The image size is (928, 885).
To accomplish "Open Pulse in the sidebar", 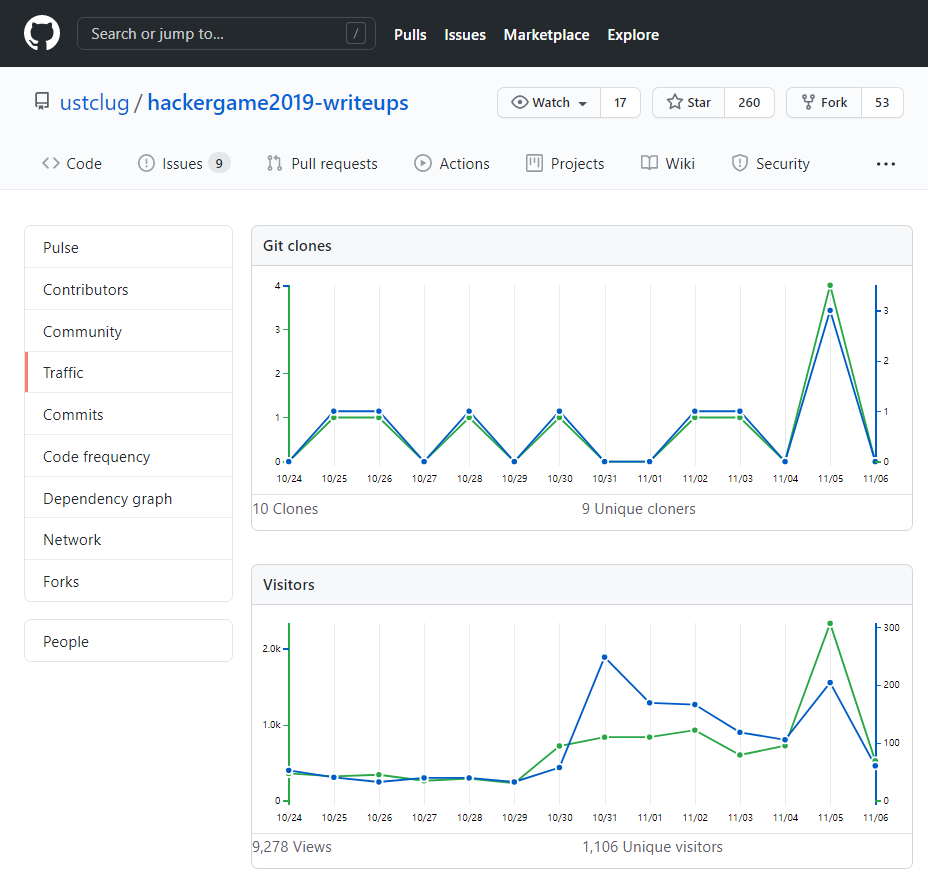I will click(128, 247).
